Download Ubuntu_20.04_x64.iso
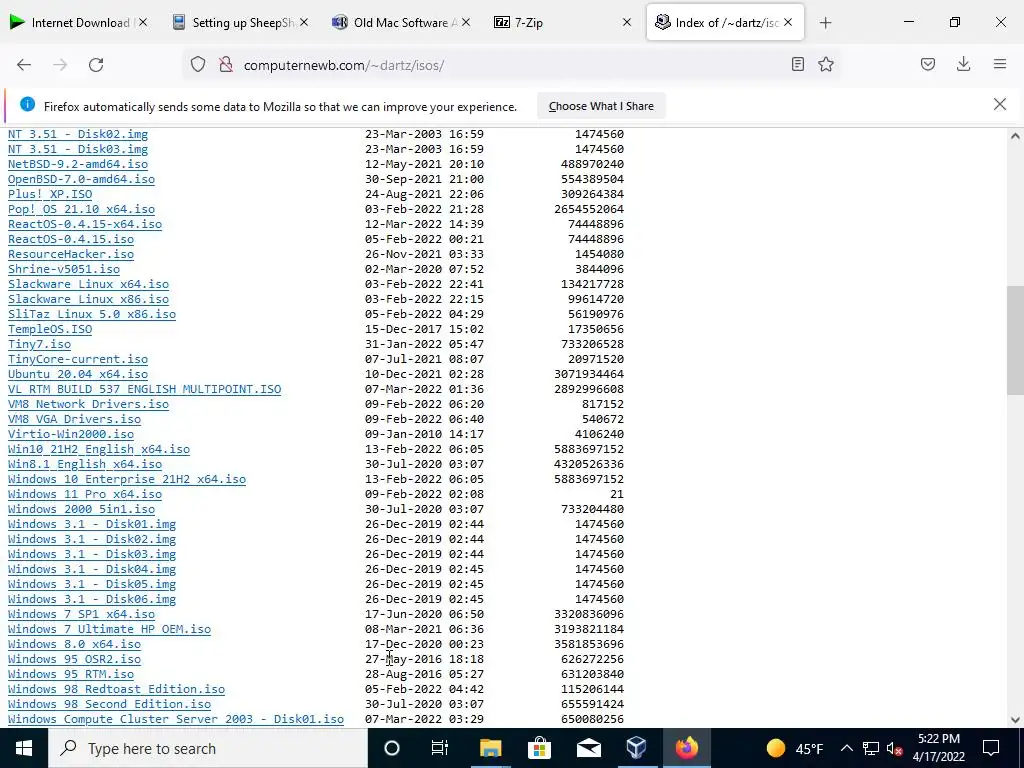The image size is (1024, 768). point(78,374)
